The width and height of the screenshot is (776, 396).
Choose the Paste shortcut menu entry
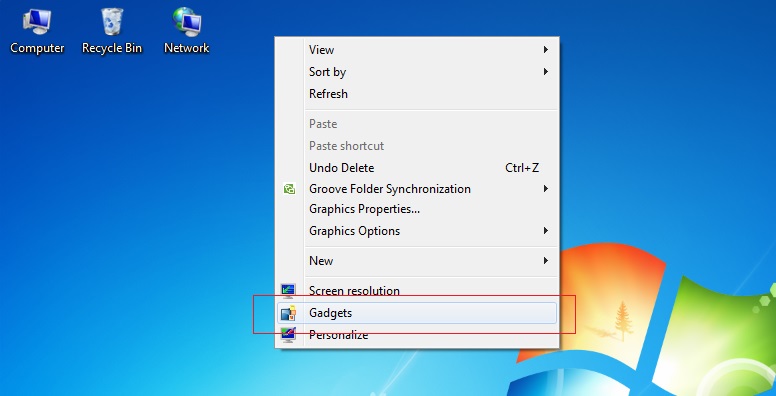[x=417, y=146]
